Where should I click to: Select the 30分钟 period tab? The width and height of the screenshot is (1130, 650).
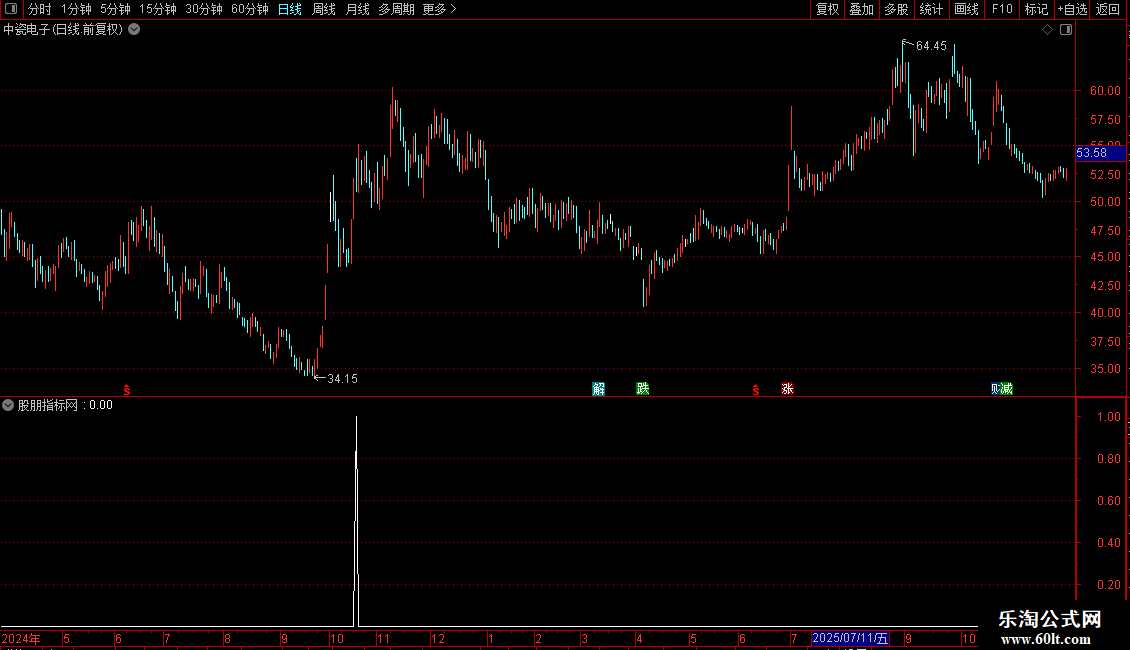tap(204, 9)
